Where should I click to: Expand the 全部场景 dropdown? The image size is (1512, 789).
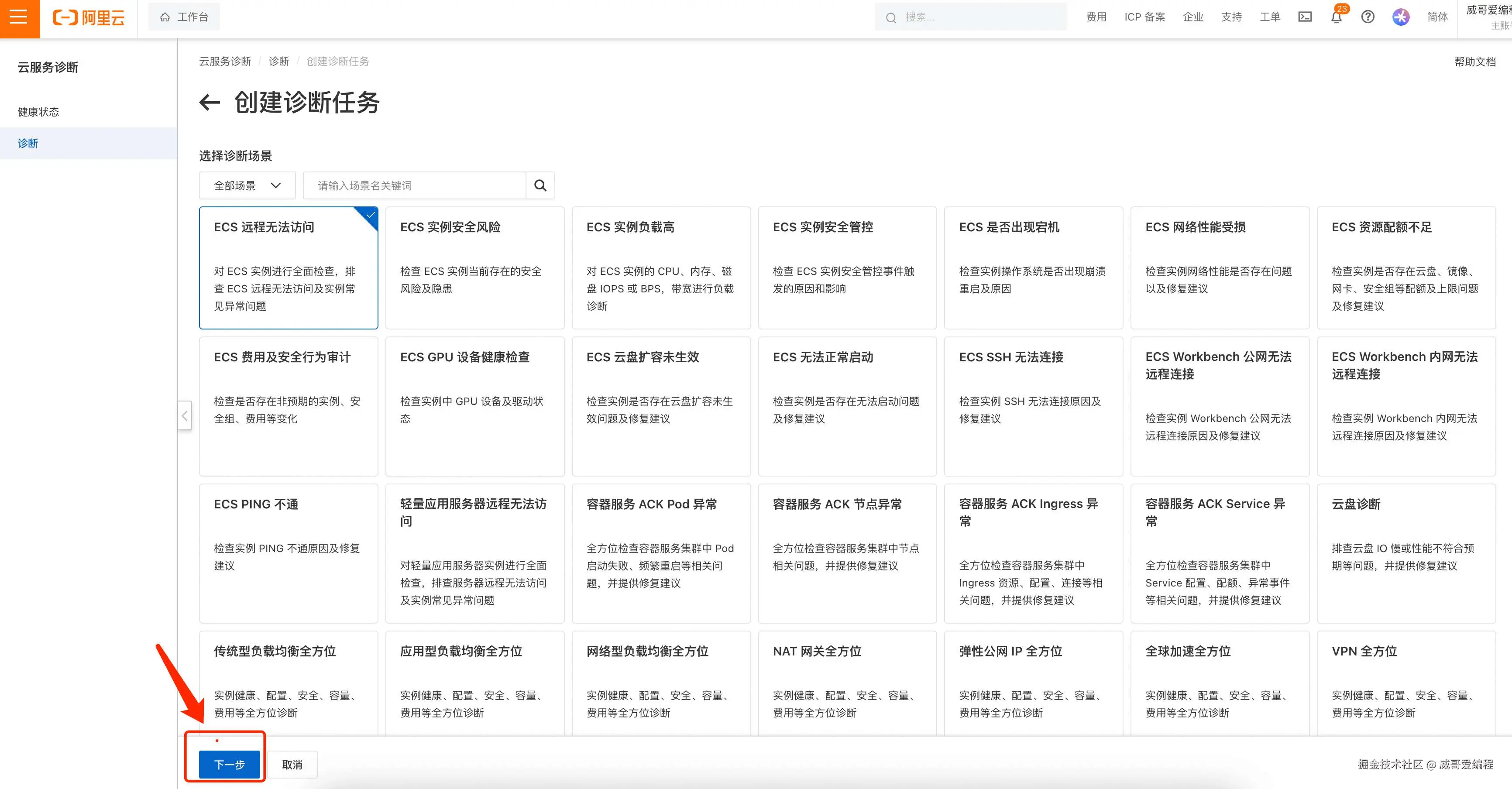pyautogui.click(x=247, y=185)
